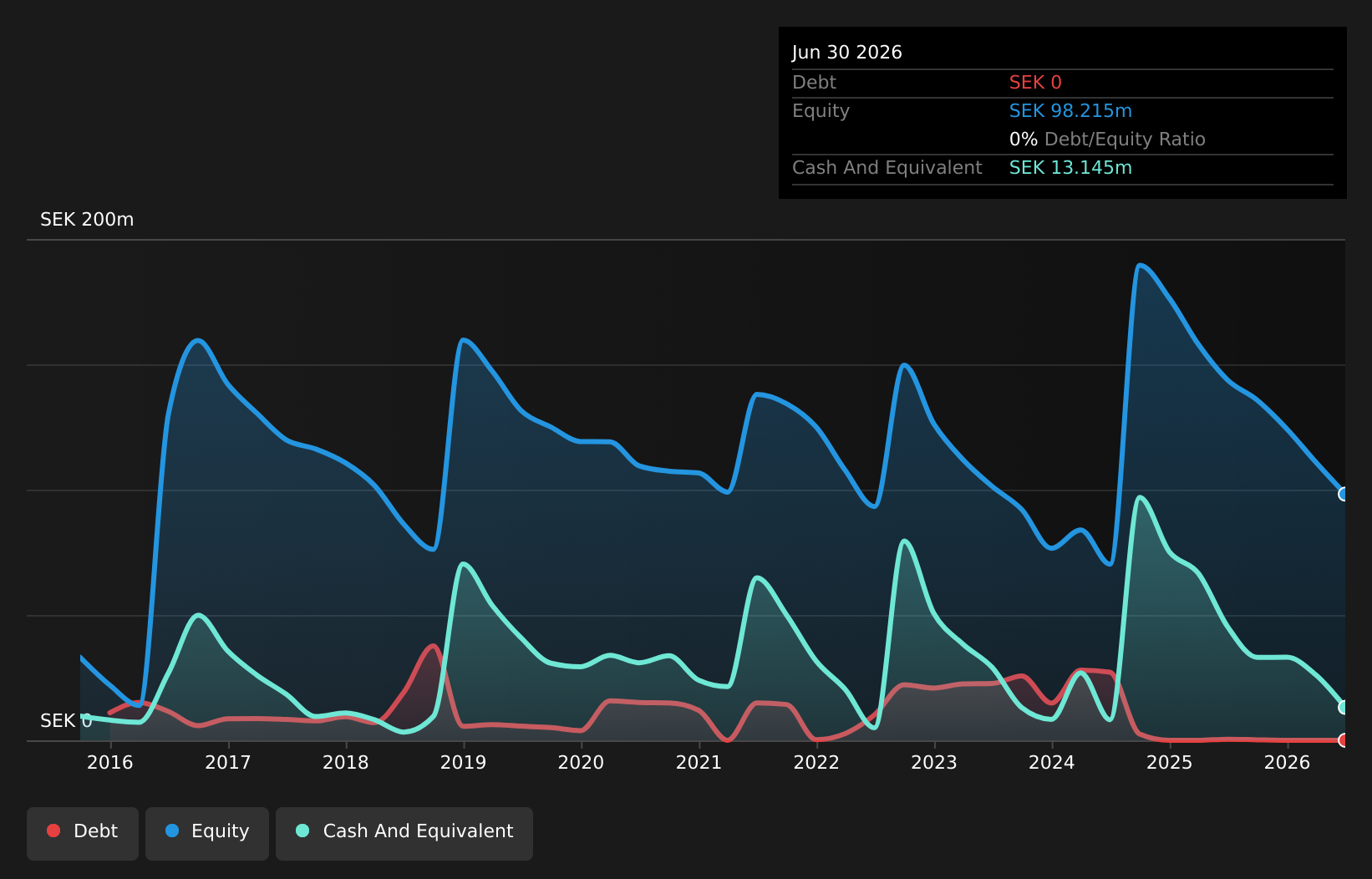Click the Cash endpoint marker at chart right edge
Viewport: 1372px width, 879px height.
1344,707
